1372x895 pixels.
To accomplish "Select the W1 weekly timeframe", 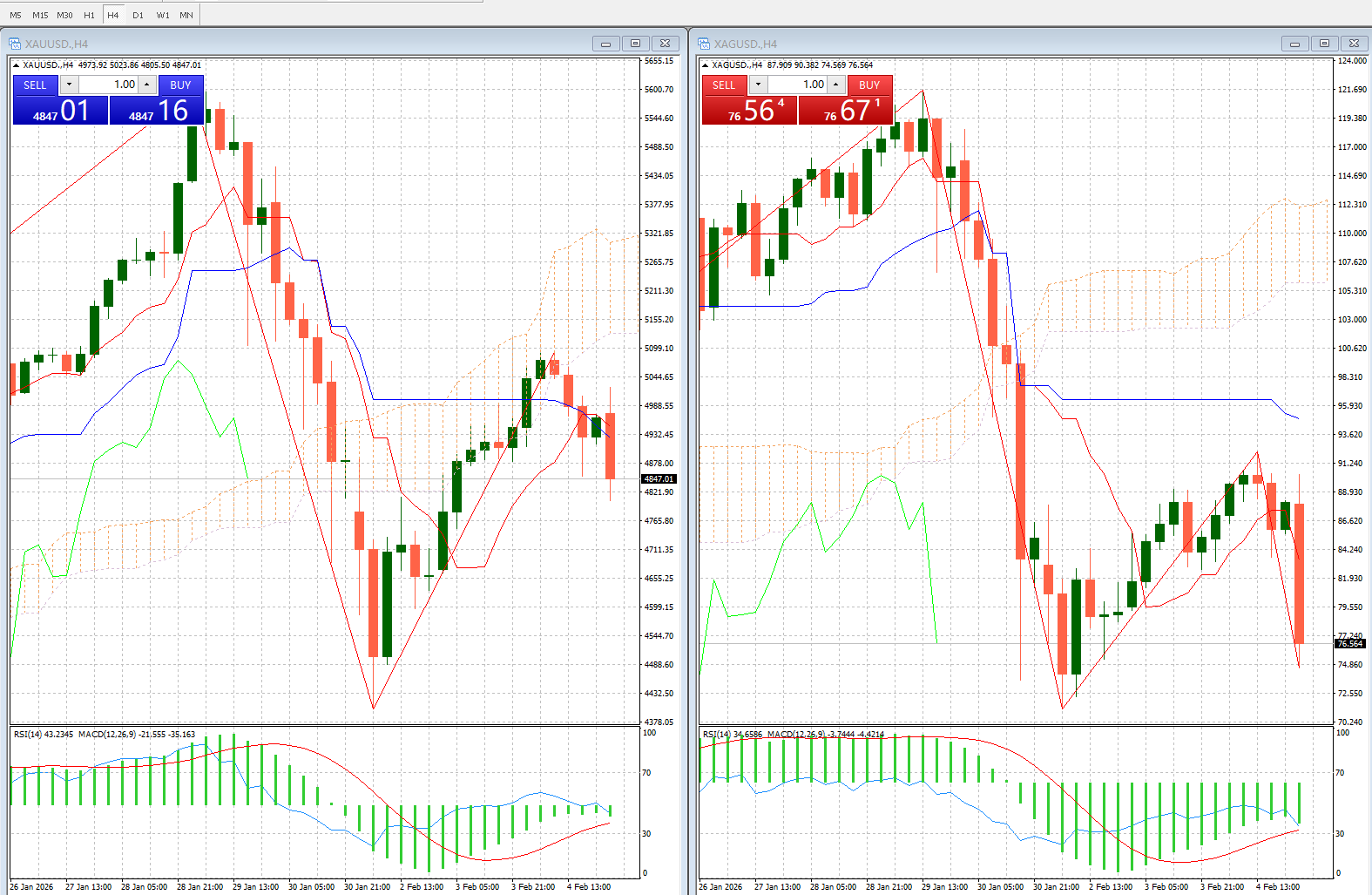I will tap(163, 15).
